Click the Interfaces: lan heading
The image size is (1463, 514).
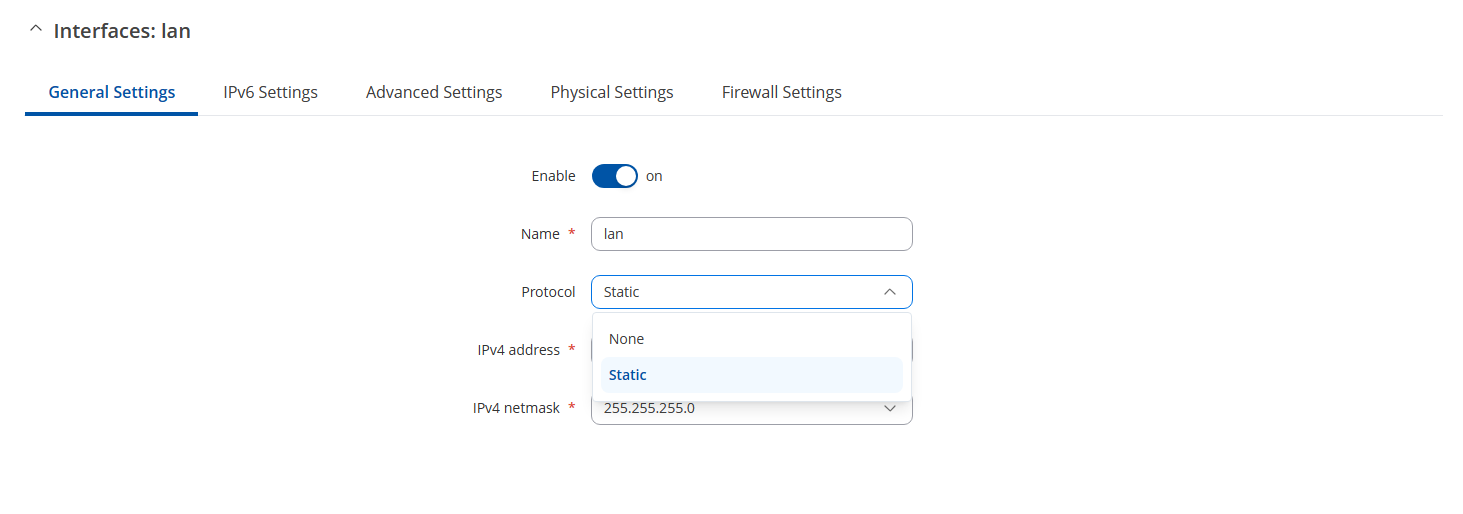coord(122,31)
